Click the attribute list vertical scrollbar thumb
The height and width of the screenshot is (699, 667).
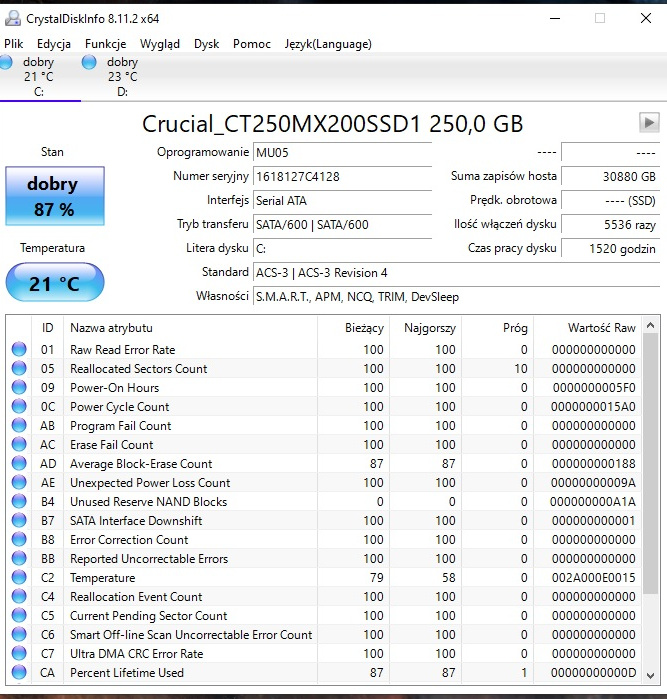coord(651,464)
